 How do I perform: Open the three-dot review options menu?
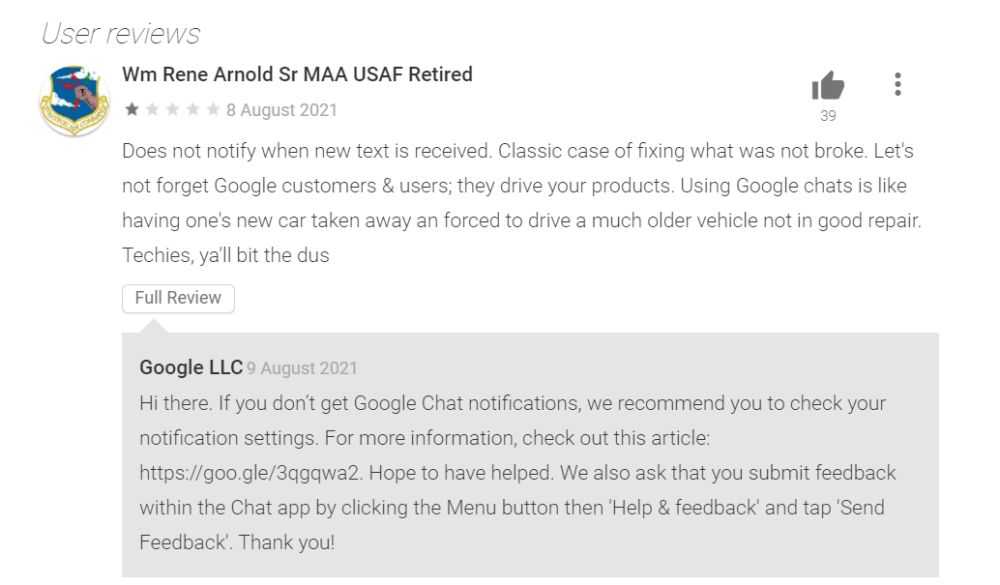[x=897, y=86]
